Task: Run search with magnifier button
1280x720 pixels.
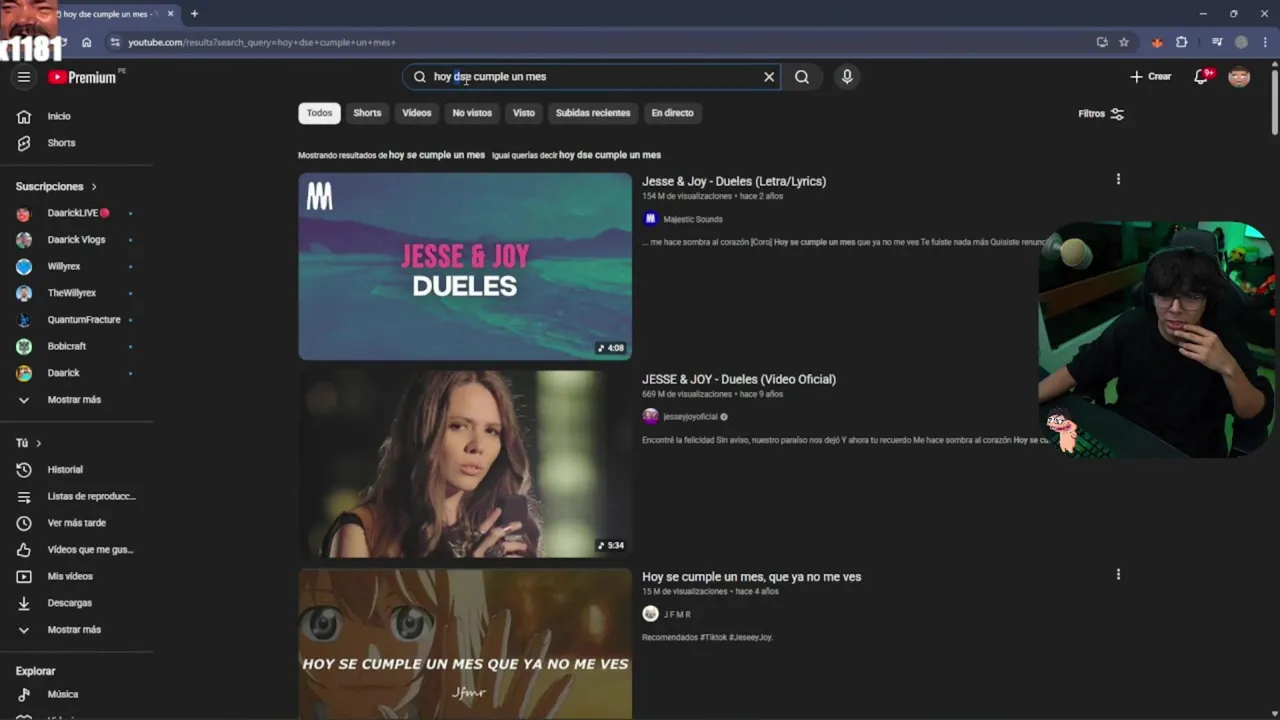Action: 802,77
